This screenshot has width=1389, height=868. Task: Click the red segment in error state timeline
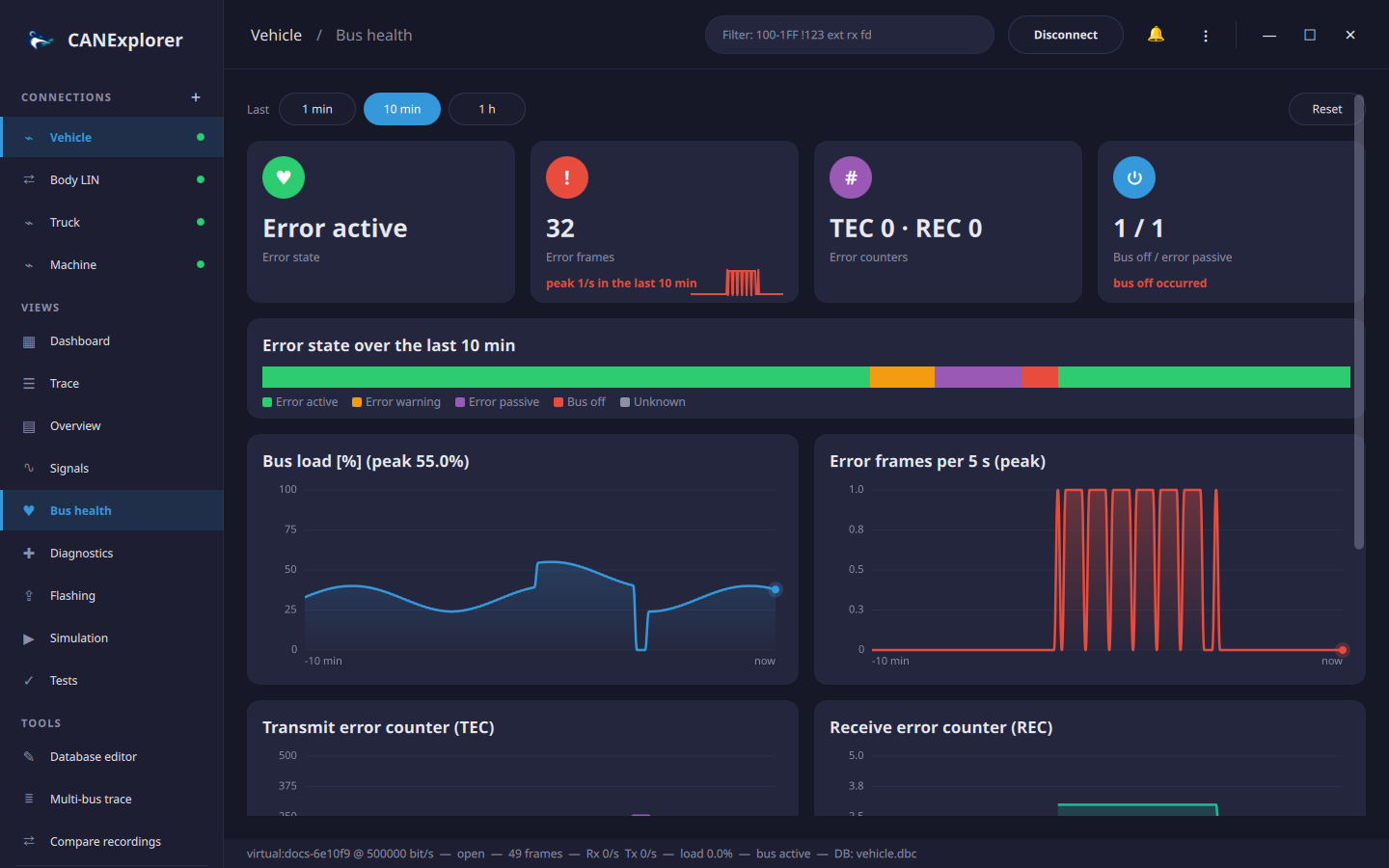(1040, 377)
